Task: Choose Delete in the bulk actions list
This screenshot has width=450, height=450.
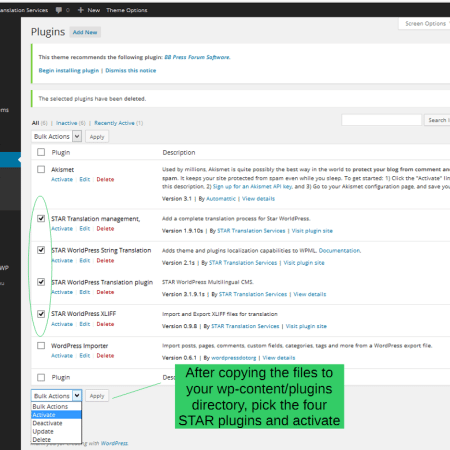Action: click(x=56, y=439)
